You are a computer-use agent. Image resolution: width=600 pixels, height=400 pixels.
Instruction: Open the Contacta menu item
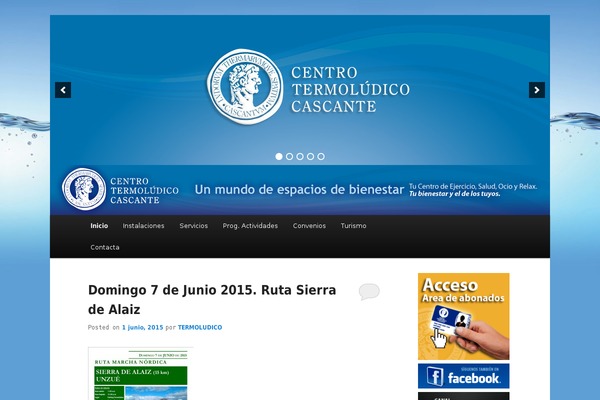(x=105, y=247)
